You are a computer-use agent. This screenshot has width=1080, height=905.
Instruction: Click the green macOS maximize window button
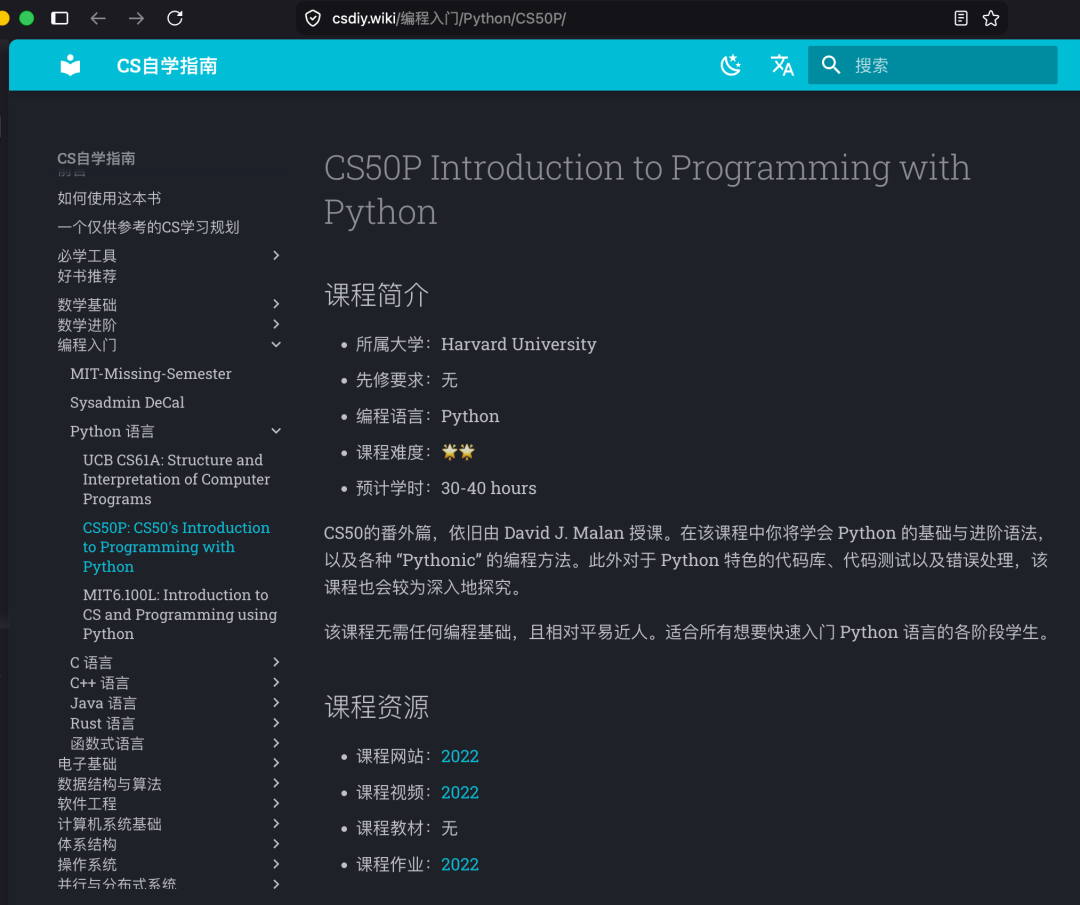coord(27,18)
